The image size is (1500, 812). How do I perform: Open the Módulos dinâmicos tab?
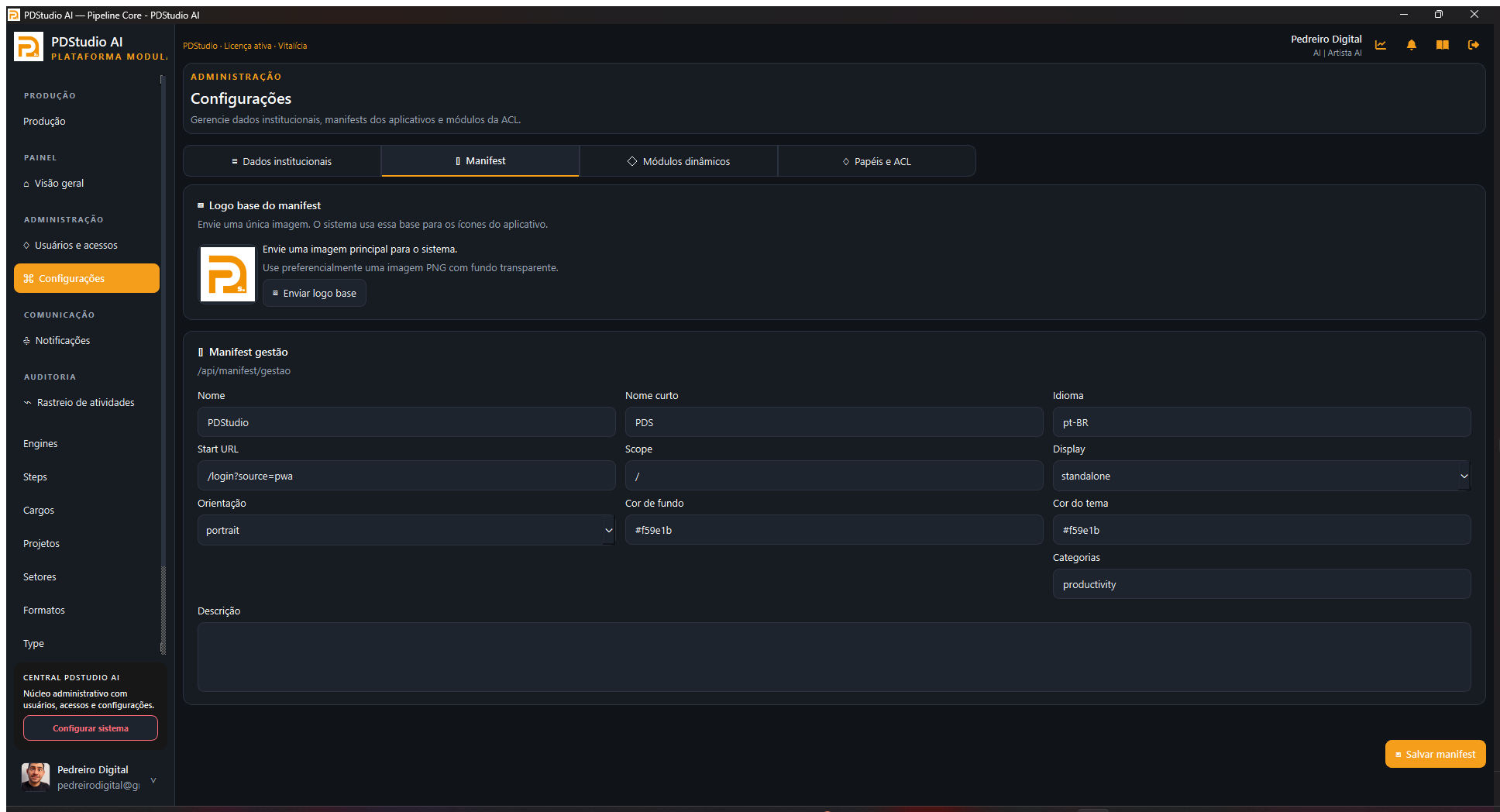[x=679, y=161]
